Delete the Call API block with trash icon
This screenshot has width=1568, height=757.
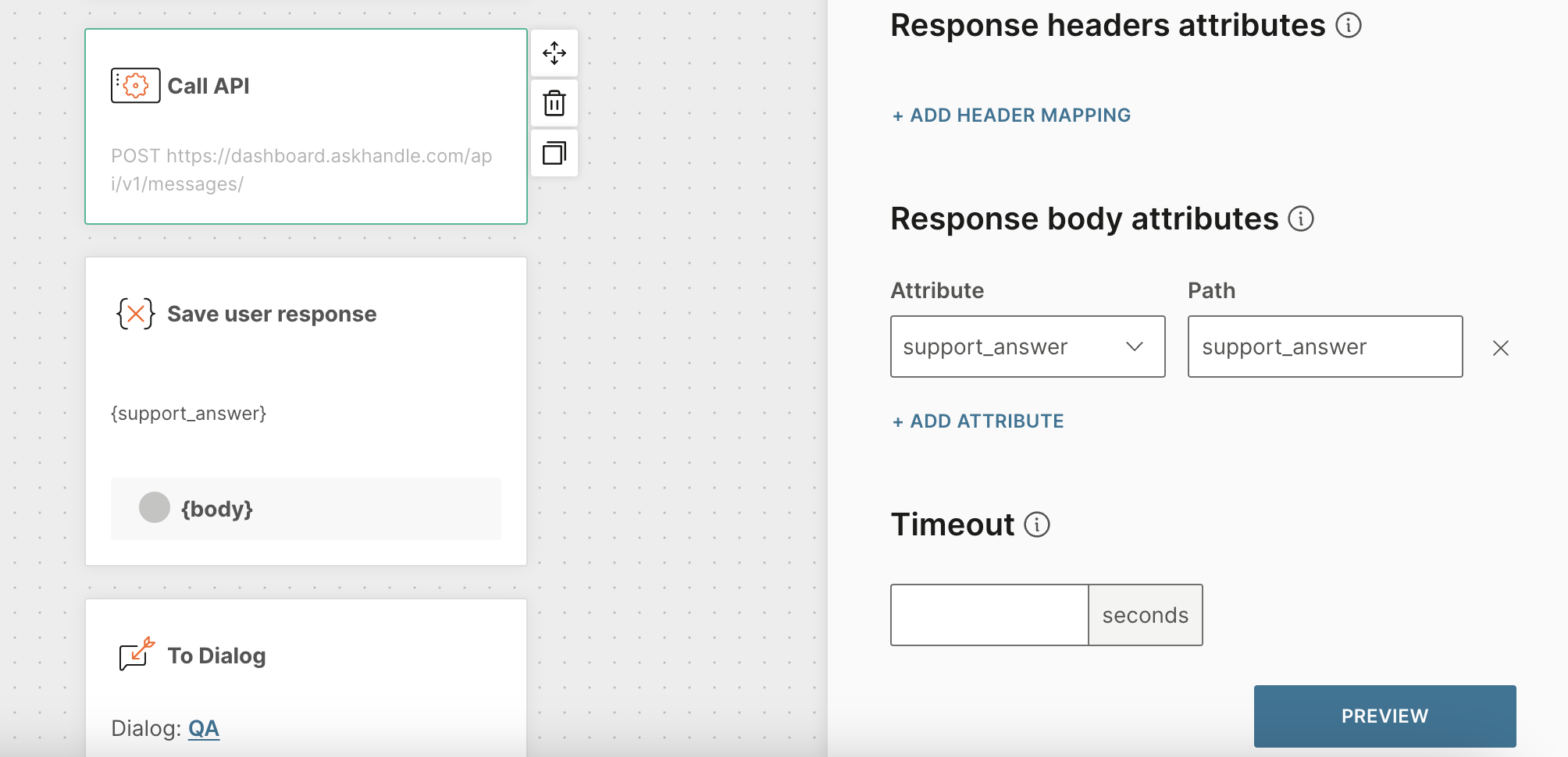coord(554,103)
